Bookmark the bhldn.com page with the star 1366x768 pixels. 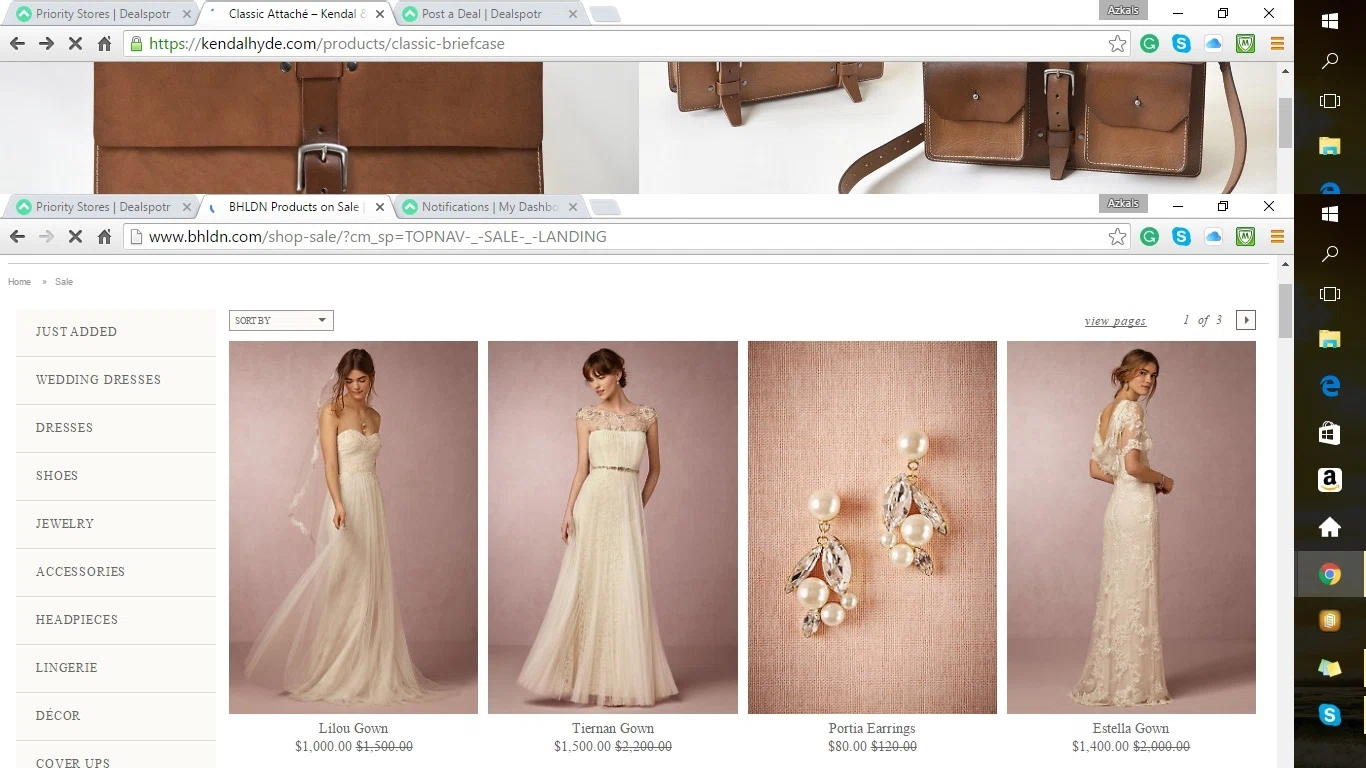[1117, 236]
